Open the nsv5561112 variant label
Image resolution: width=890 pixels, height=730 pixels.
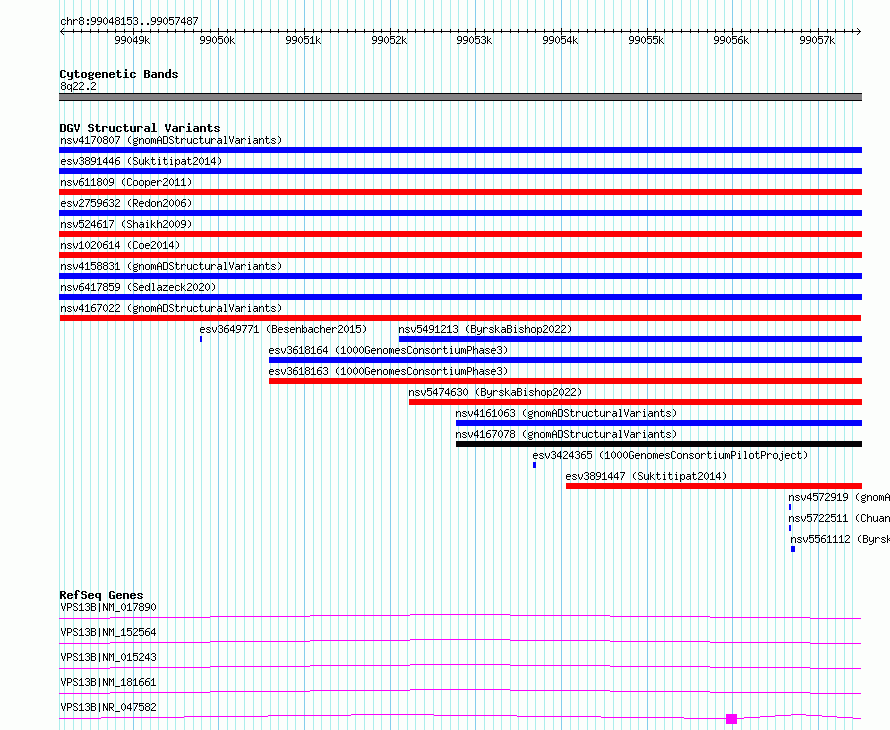point(840,539)
